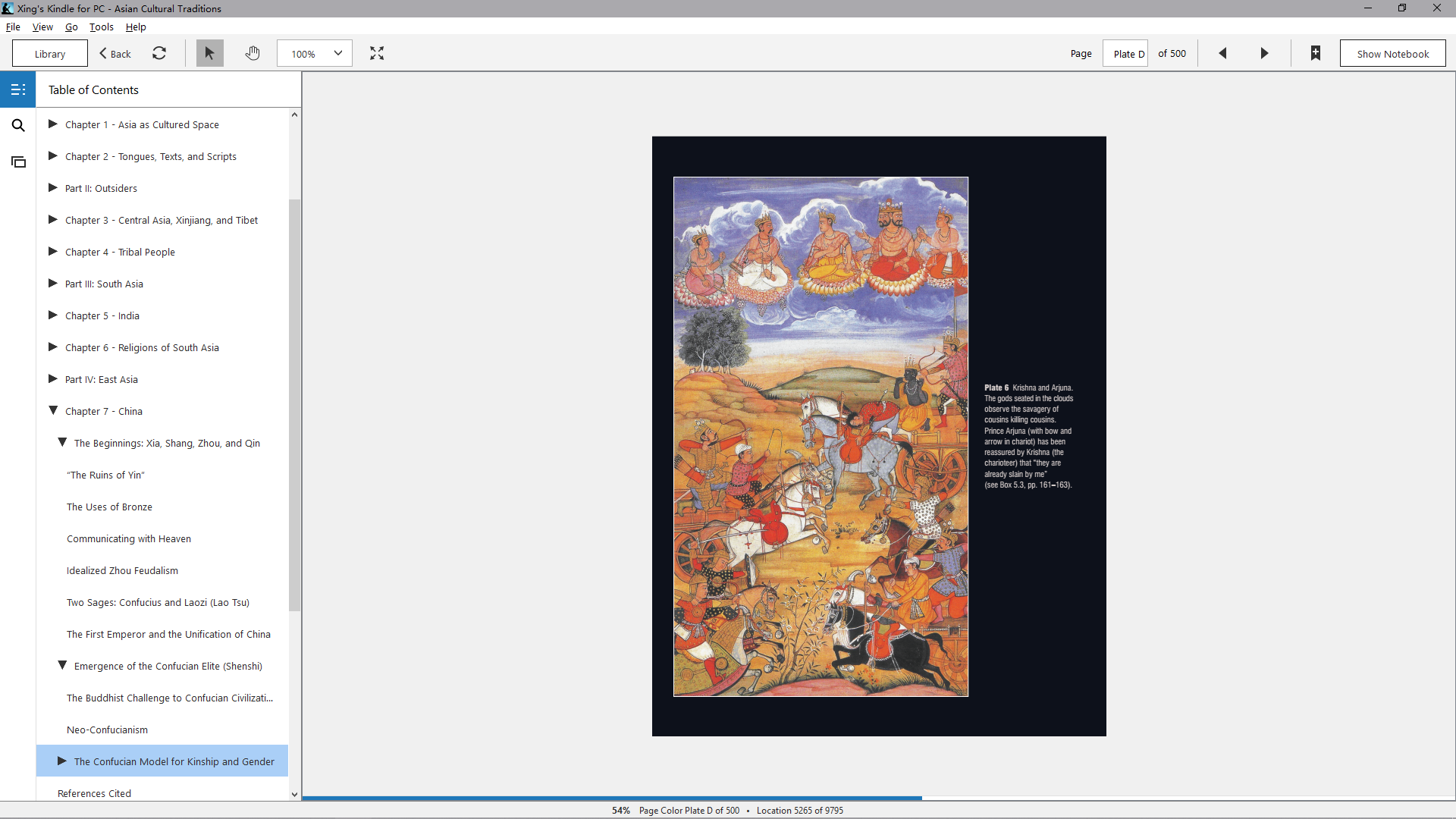
Task: Open the Go menu
Action: coord(71,27)
